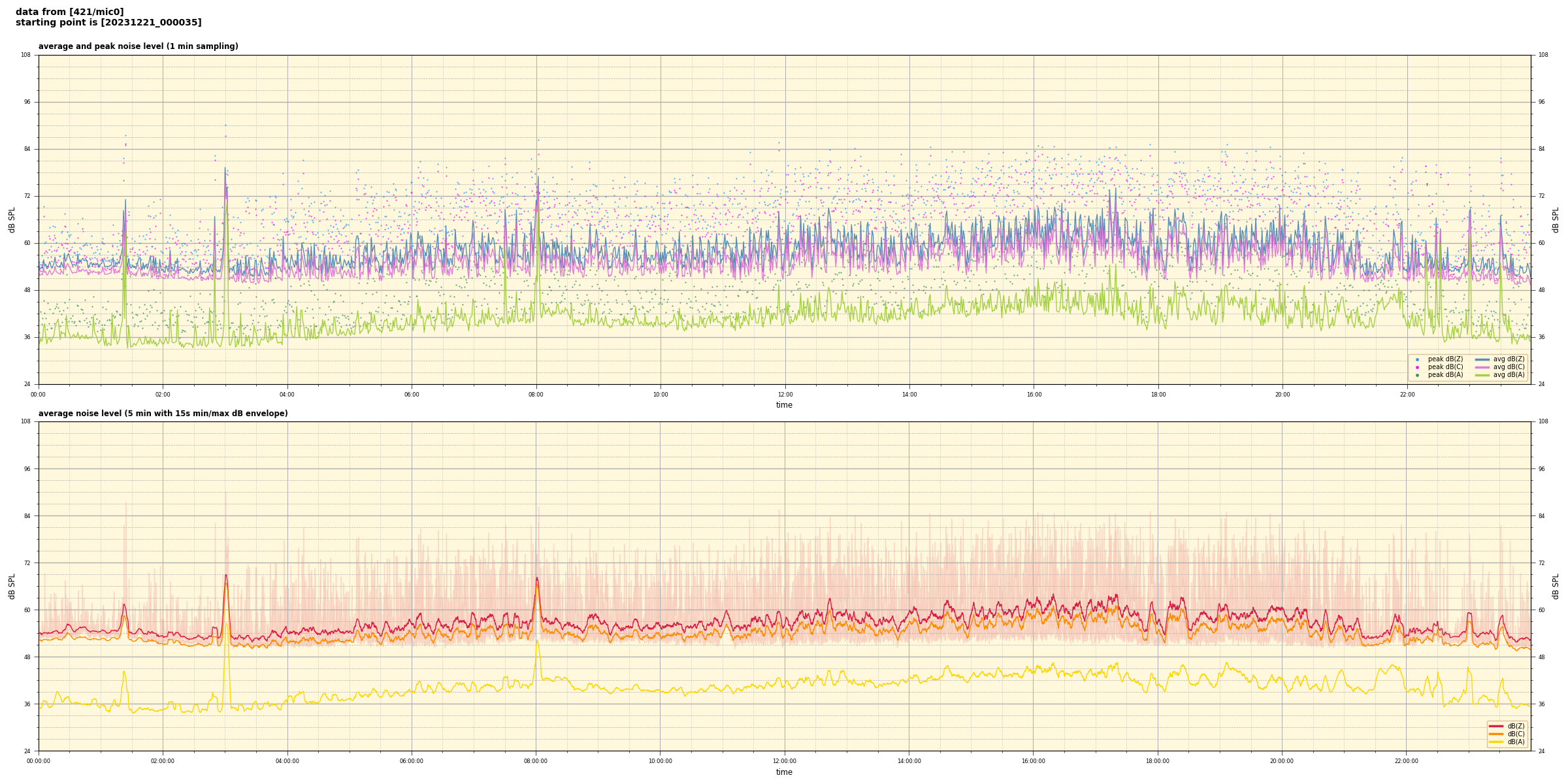Click the 'data from [421/mic0]' header text

69,12
